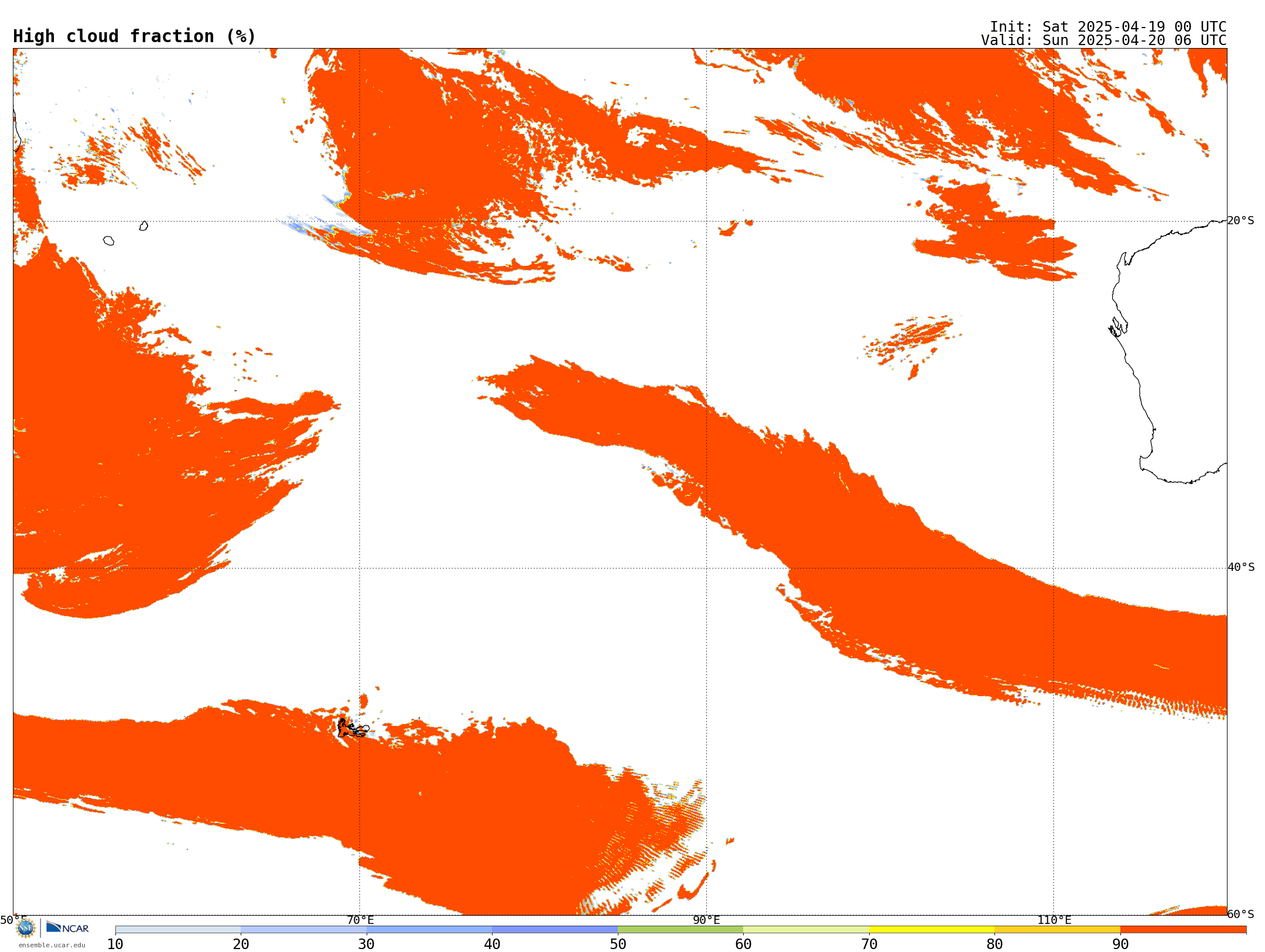Click the colorbar tick label 60
The height and width of the screenshot is (952, 1265).
(744, 944)
